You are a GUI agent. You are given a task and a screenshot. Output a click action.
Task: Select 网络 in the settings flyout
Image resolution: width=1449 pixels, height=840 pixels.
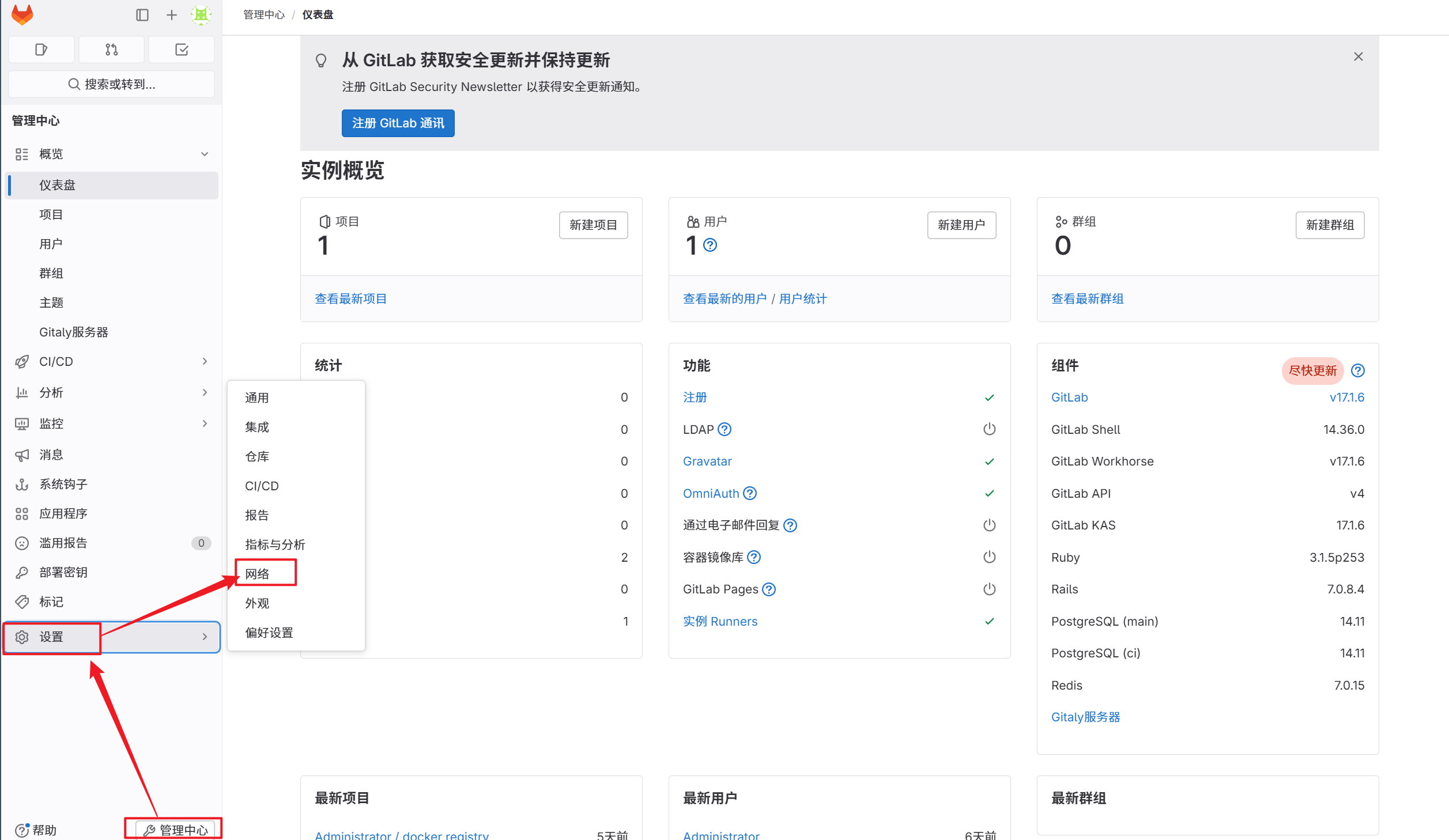[258, 574]
